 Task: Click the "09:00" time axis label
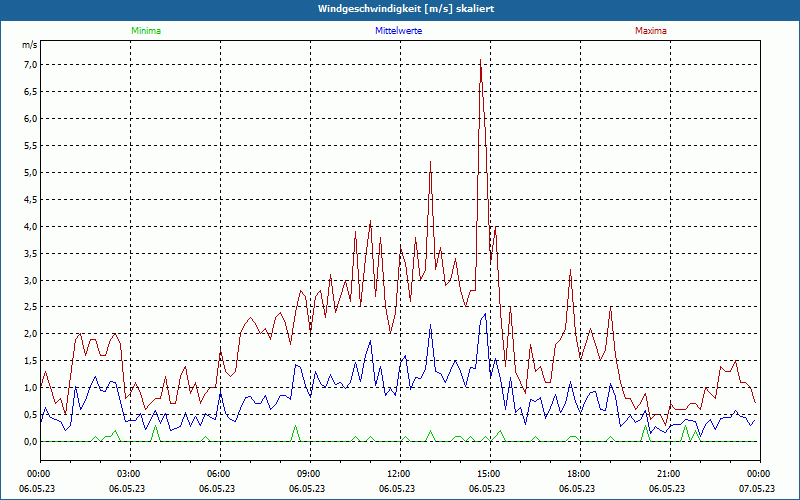coord(310,474)
